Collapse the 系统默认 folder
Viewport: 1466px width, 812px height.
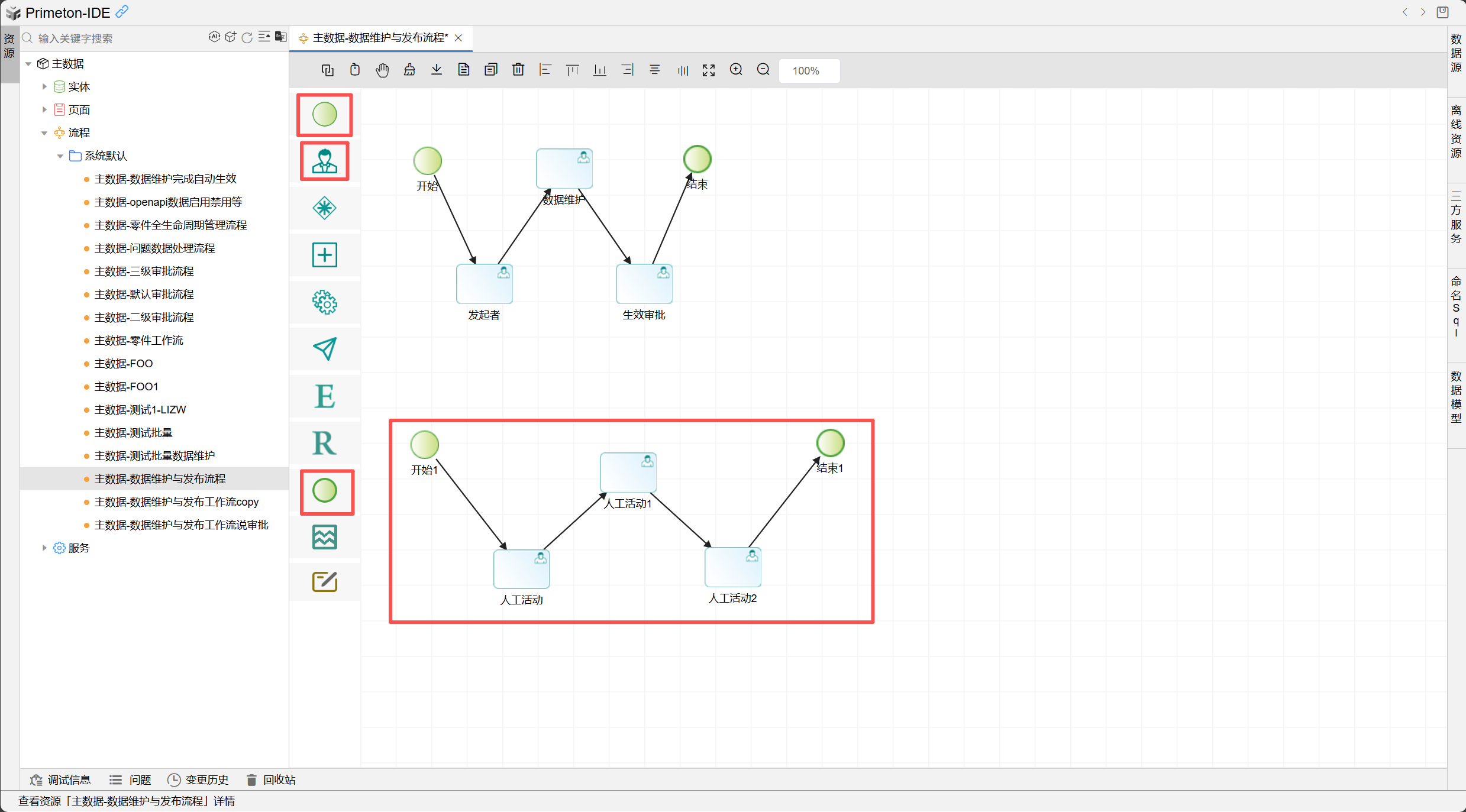coord(60,156)
